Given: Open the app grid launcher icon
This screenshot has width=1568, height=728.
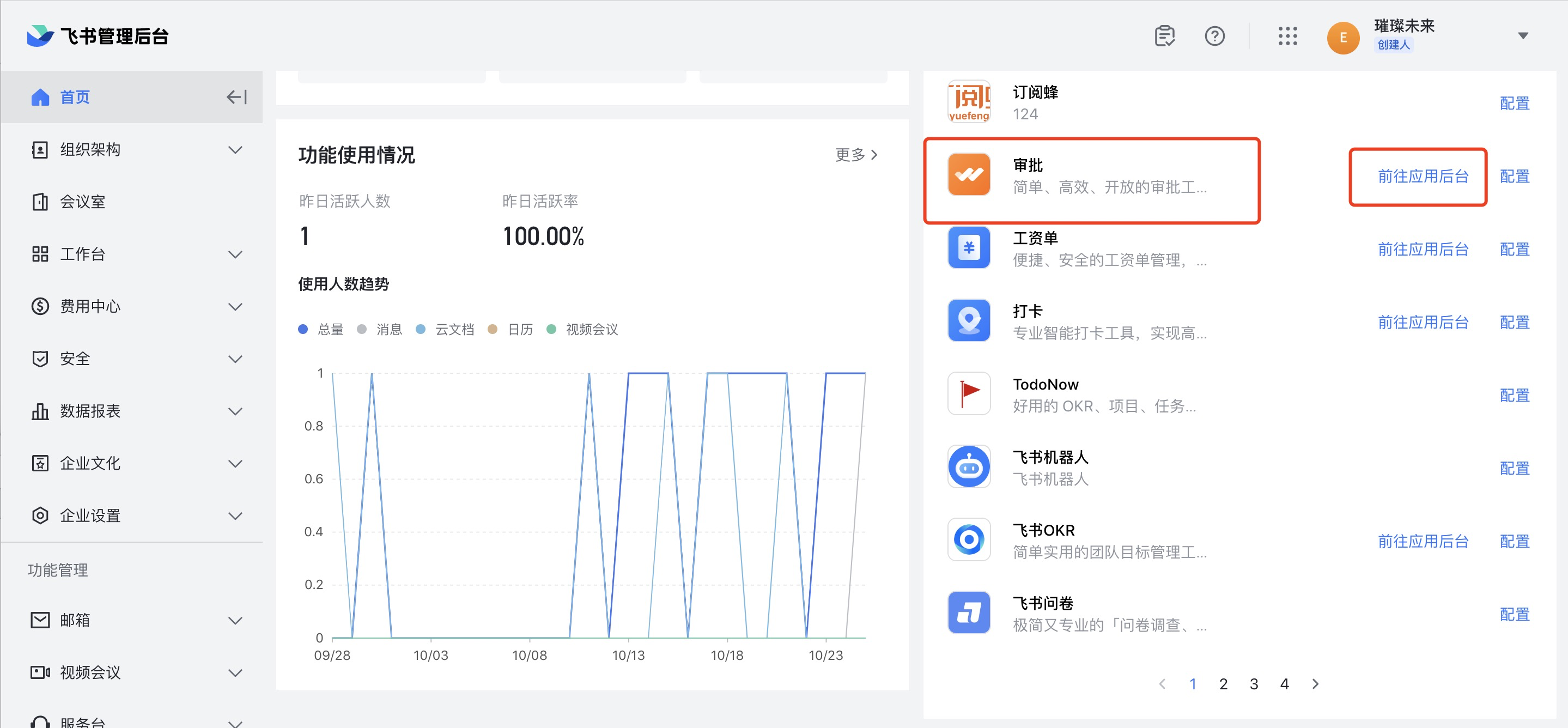Looking at the screenshot, I should [x=1287, y=37].
